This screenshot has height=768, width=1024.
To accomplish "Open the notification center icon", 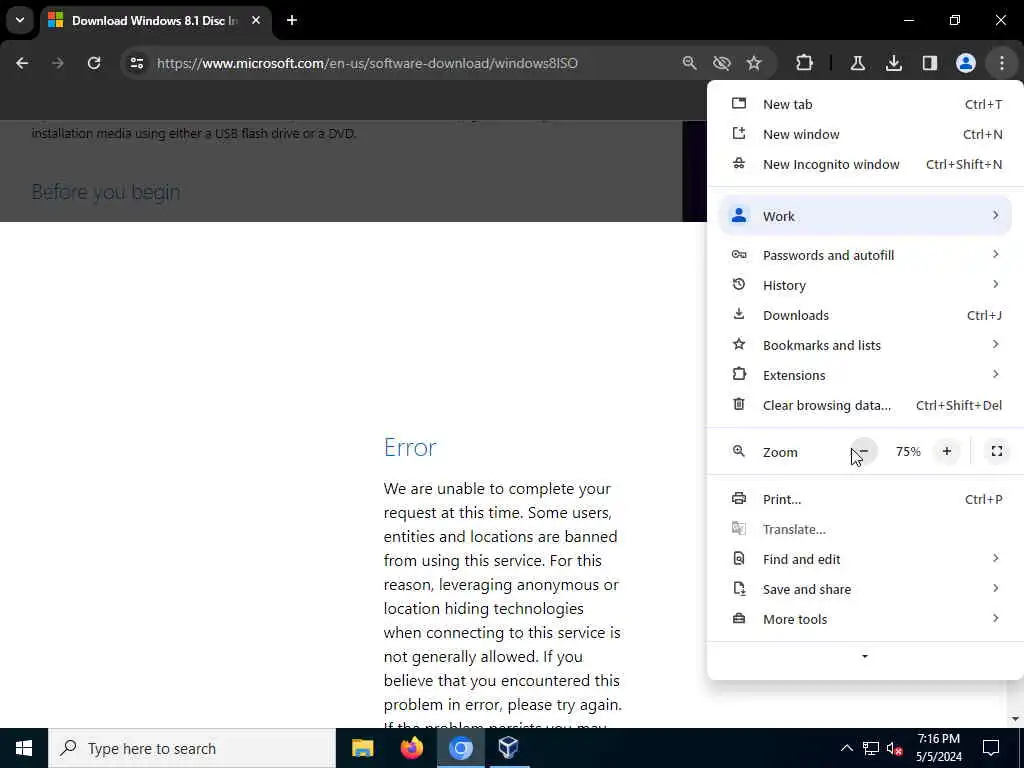I will coord(991,748).
